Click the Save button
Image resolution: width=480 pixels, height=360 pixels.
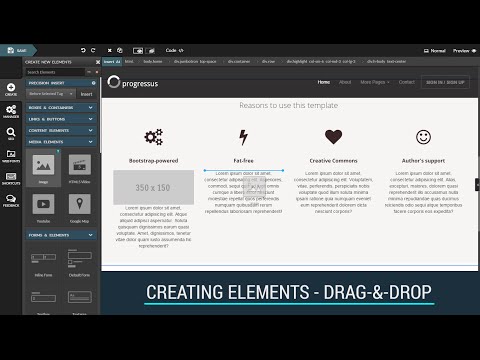17,50
